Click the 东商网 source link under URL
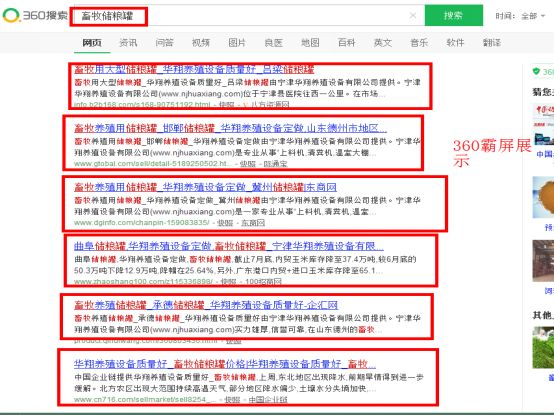This screenshot has height=415, width=554. pyautogui.click(x=253, y=223)
